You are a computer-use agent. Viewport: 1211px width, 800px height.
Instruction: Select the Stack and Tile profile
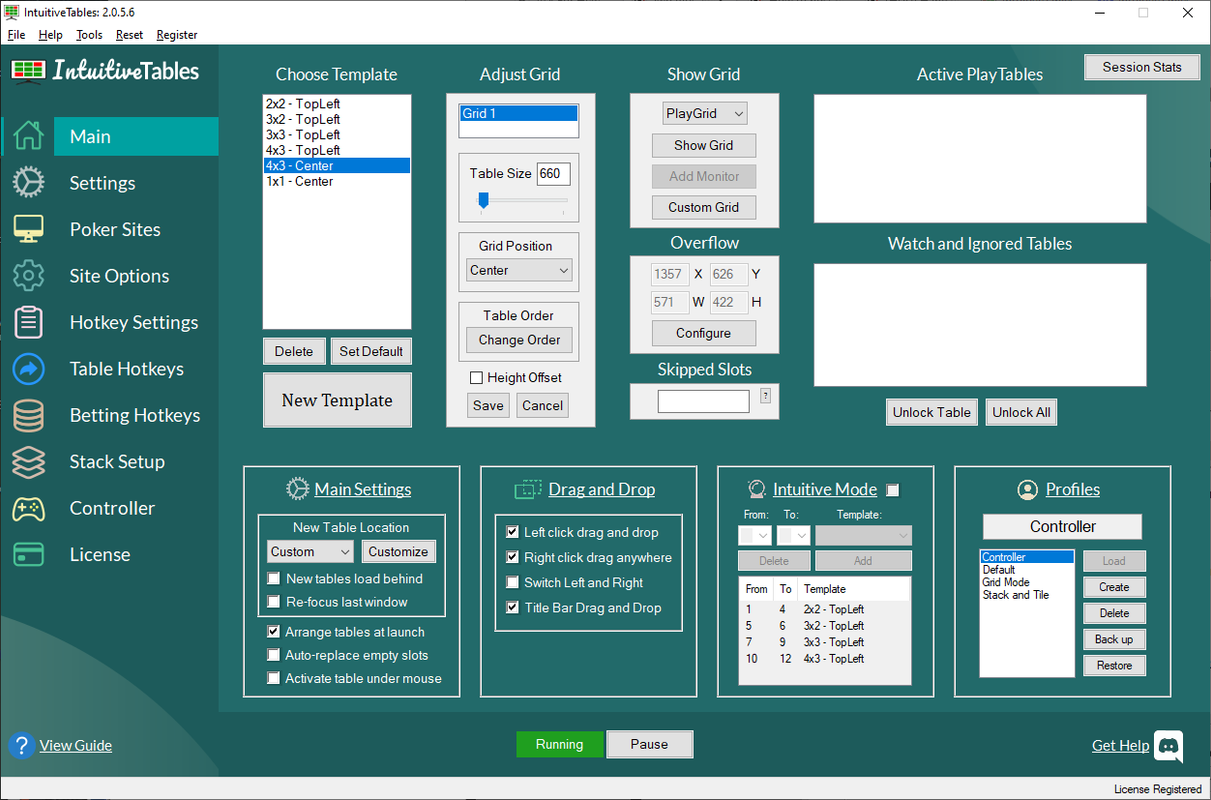pyautogui.click(x=1027, y=595)
